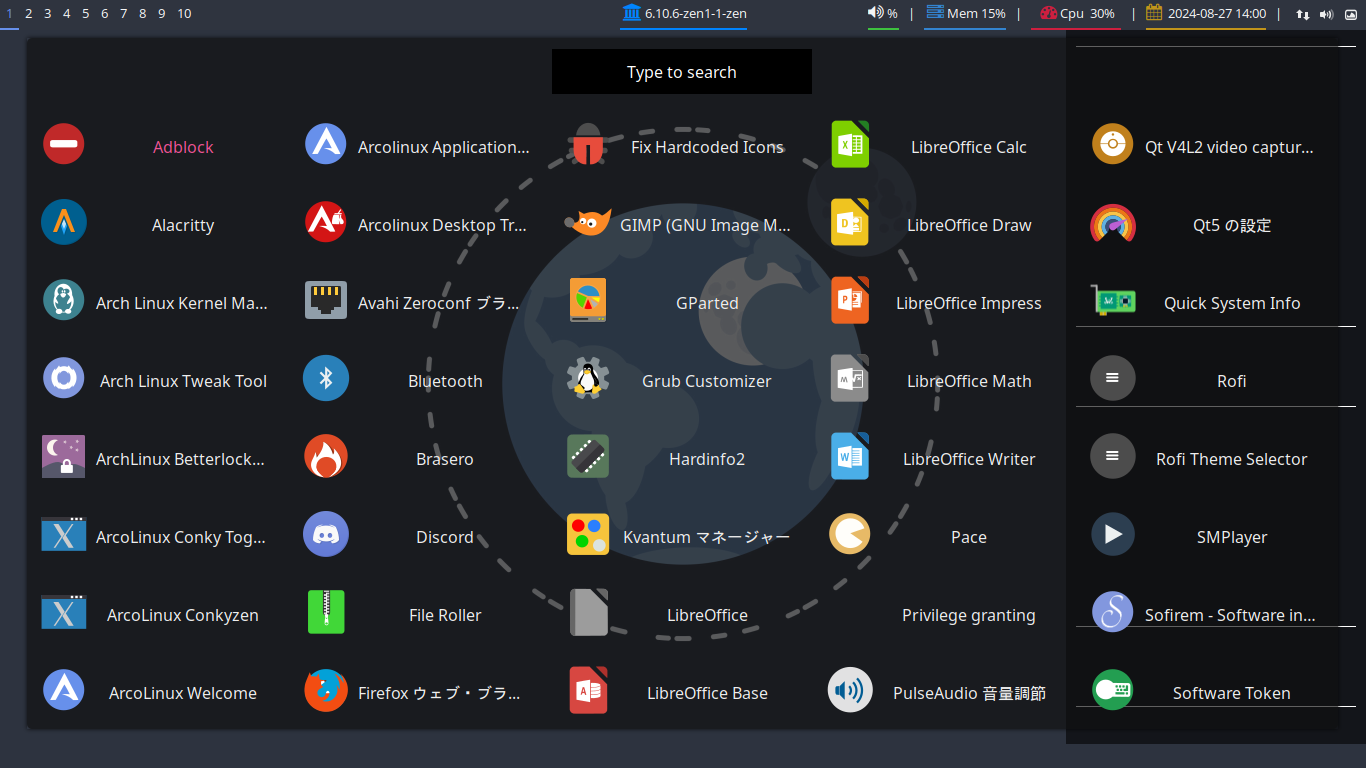This screenshot has height=768, width=1366.
Task: Click the Arch Linux Tweak Tool icon
Action: (64, 378)
